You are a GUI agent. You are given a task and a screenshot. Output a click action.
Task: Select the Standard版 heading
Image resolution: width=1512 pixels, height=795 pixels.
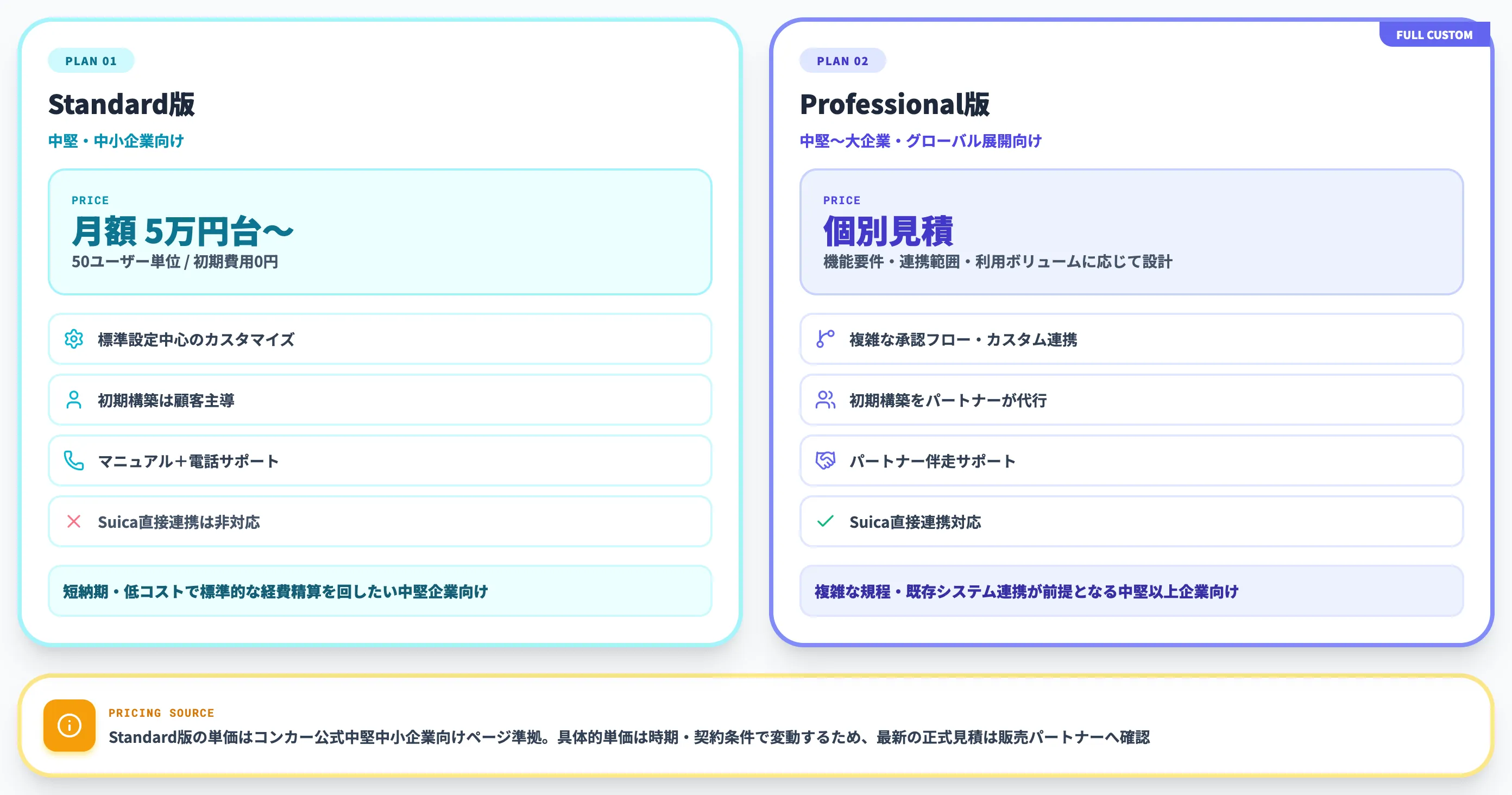(x=122, y=104)
